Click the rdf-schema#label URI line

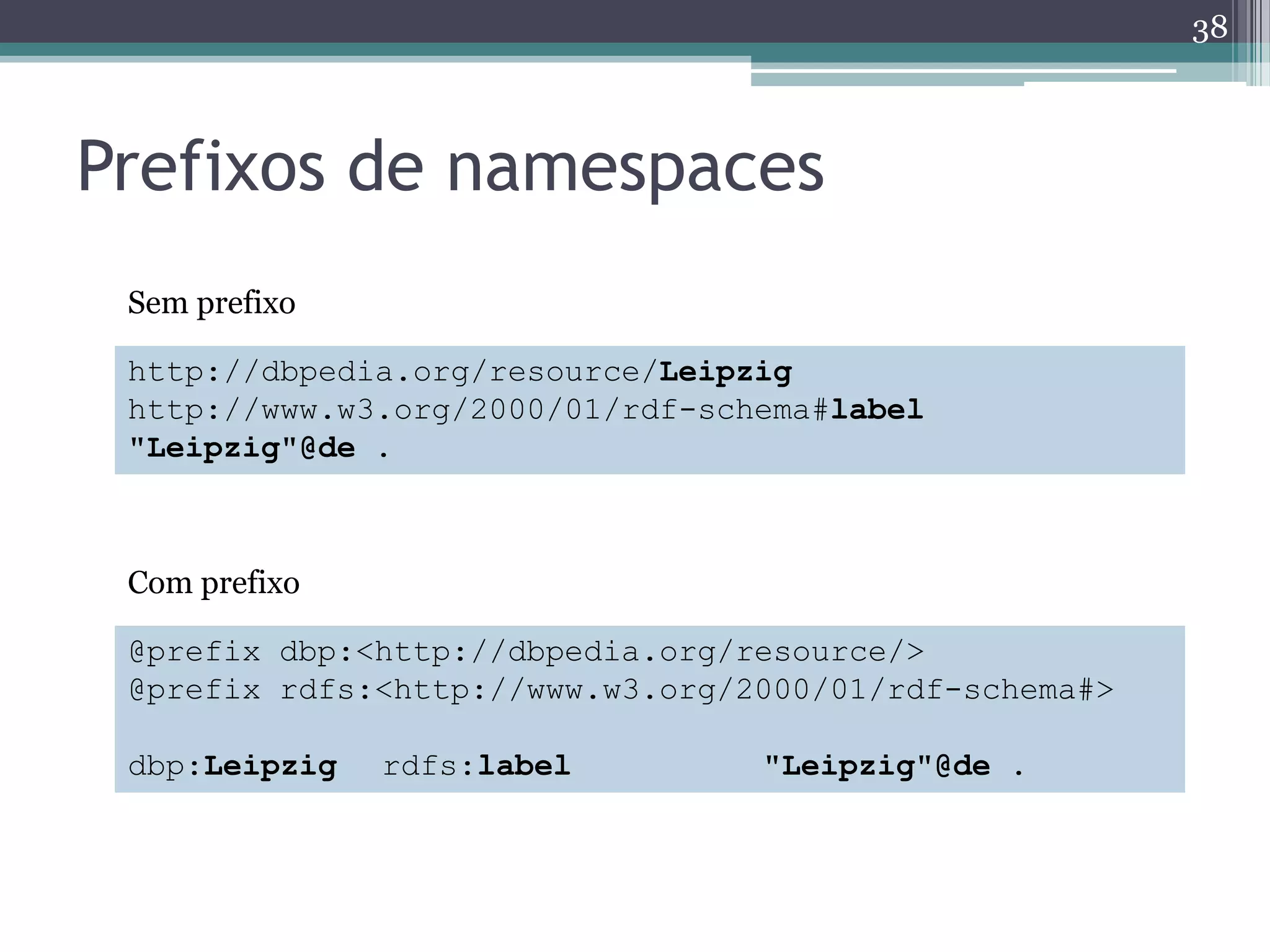pos(525,410)
